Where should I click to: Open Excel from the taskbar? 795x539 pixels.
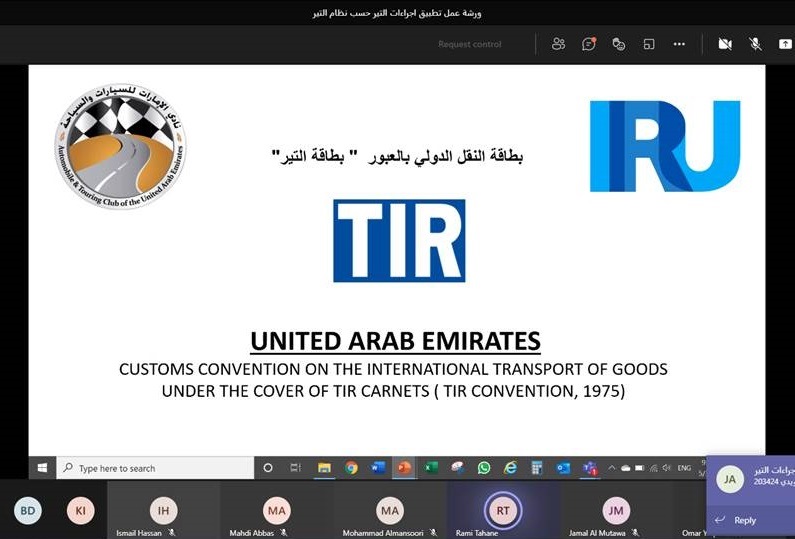pos(431,468)
